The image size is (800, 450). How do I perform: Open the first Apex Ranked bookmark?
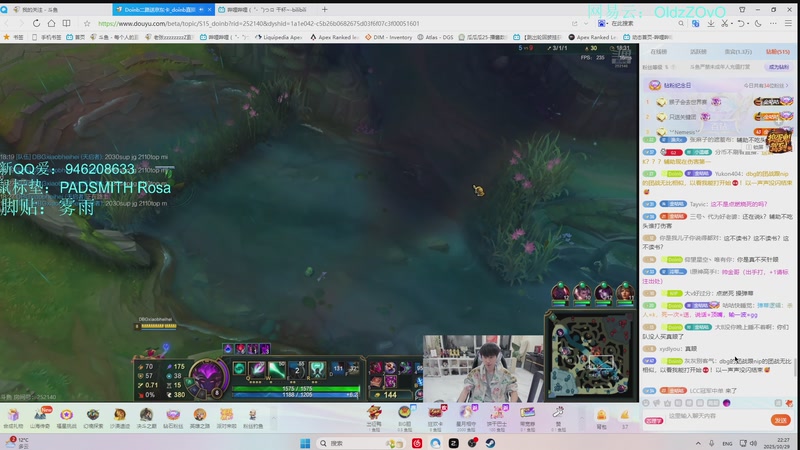334,37
